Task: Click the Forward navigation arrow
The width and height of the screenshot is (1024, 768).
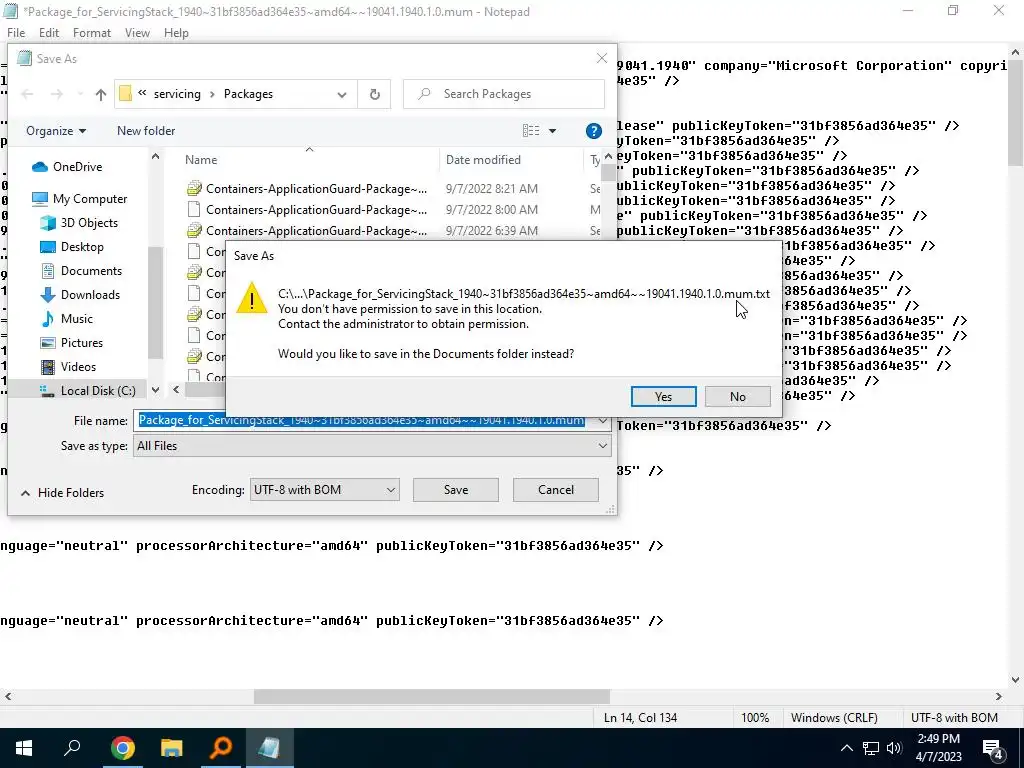Action: 57,95
